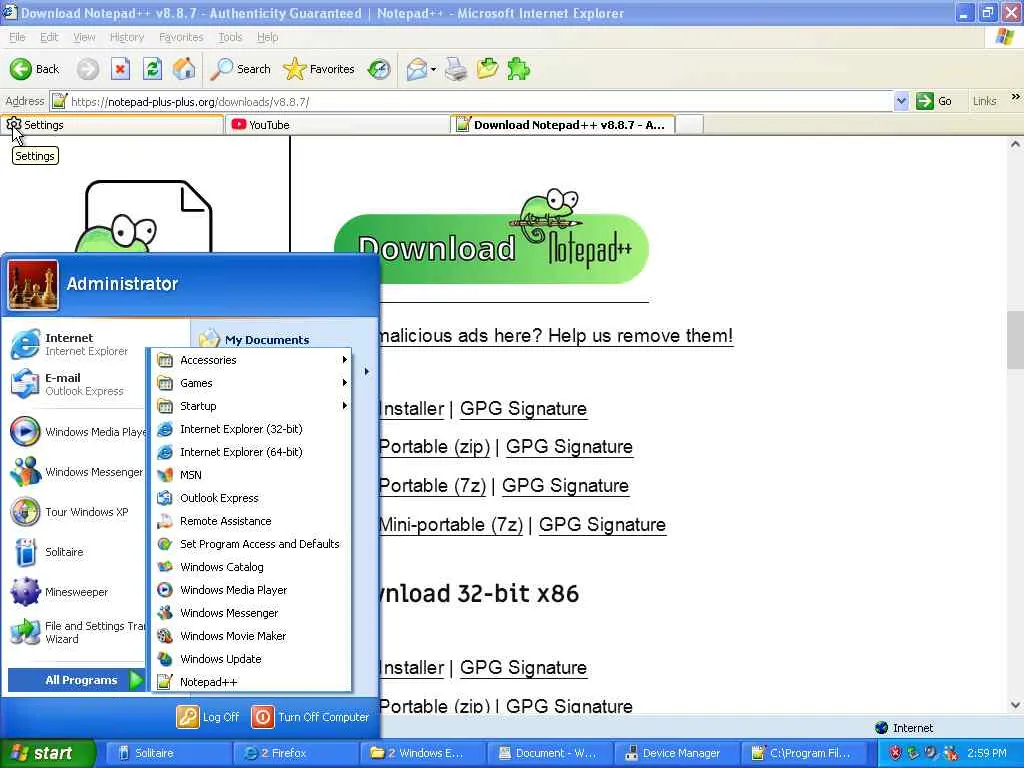Click the Portable (zip) download link
The height and width of the screenshot is (768, 1024).
(x=434, y=447)
